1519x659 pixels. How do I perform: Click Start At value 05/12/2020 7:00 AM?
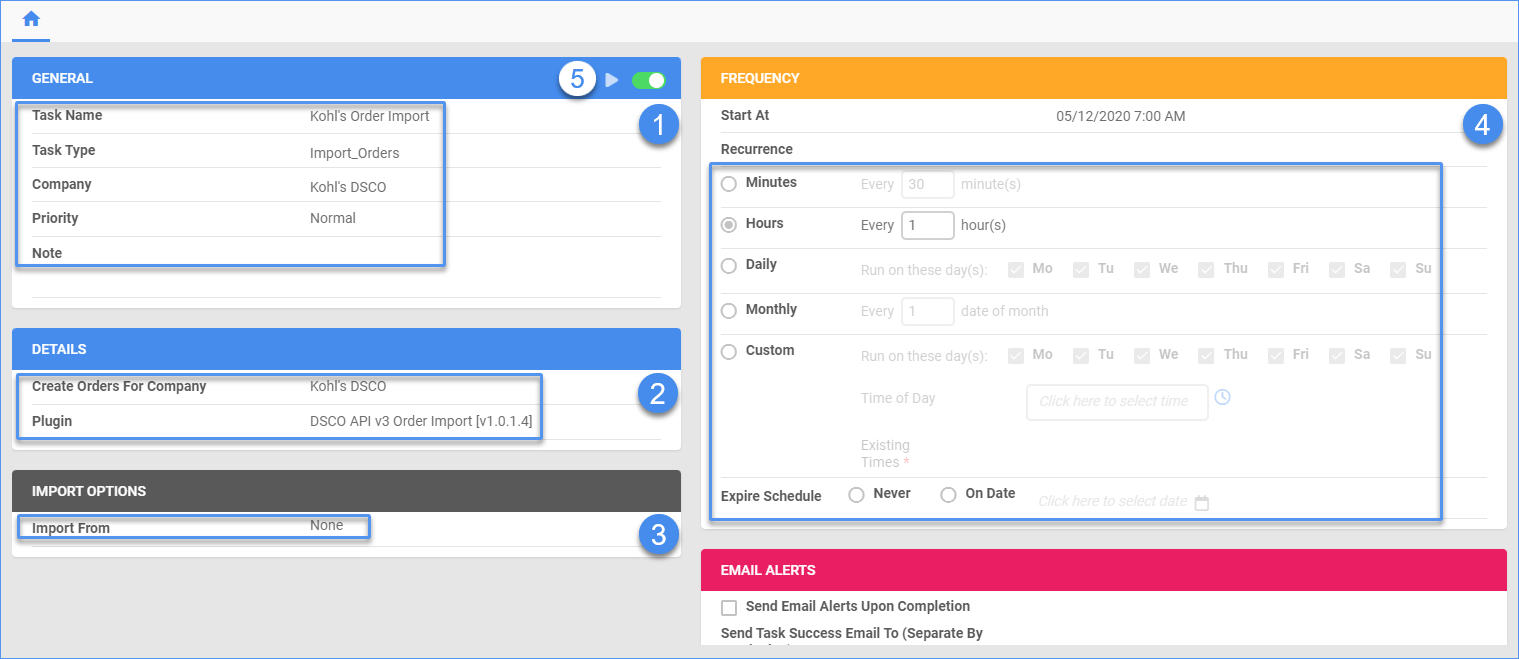pos(1121,116)
